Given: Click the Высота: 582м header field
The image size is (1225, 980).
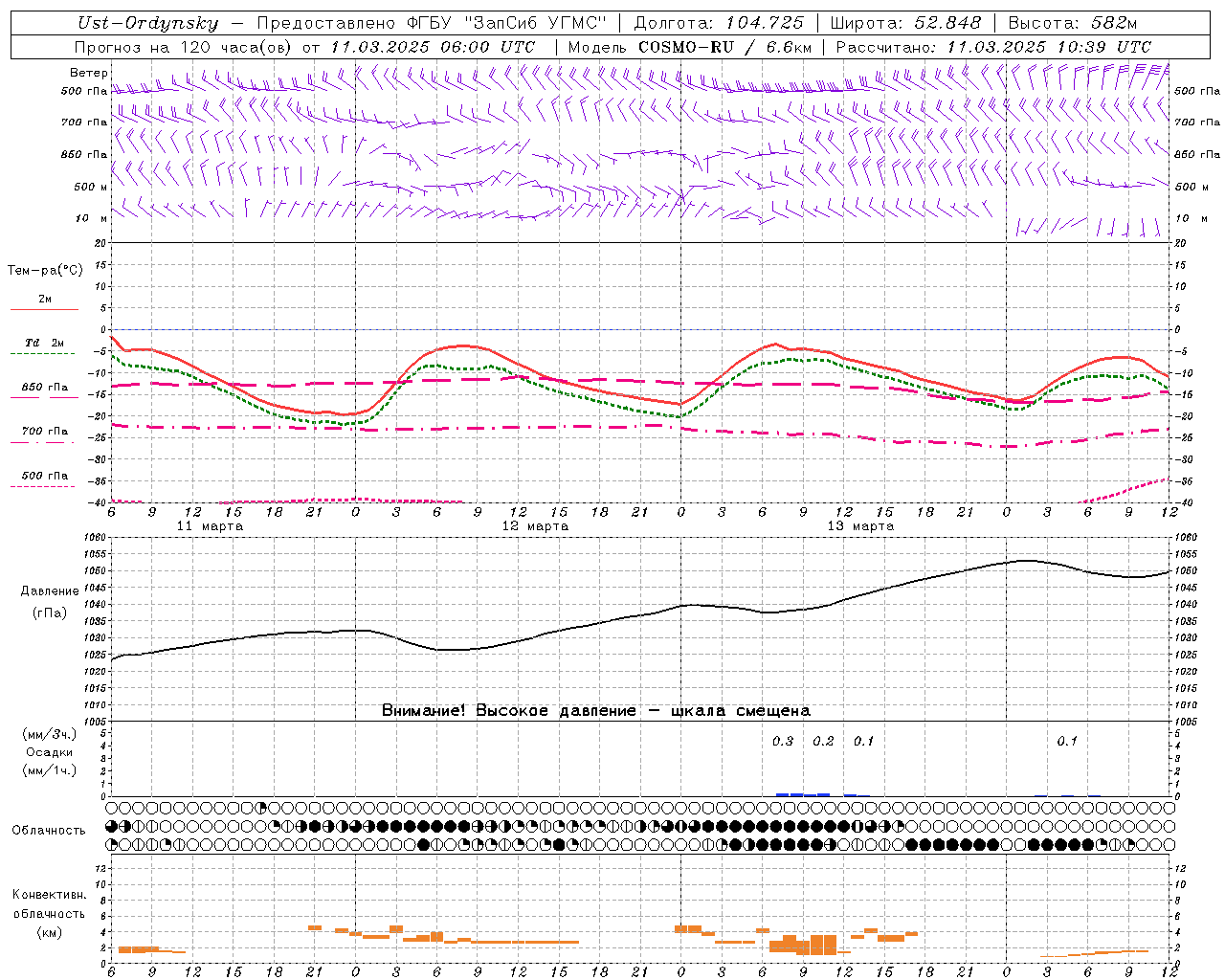Looking at the screenshot, I should click(1072, 23).
